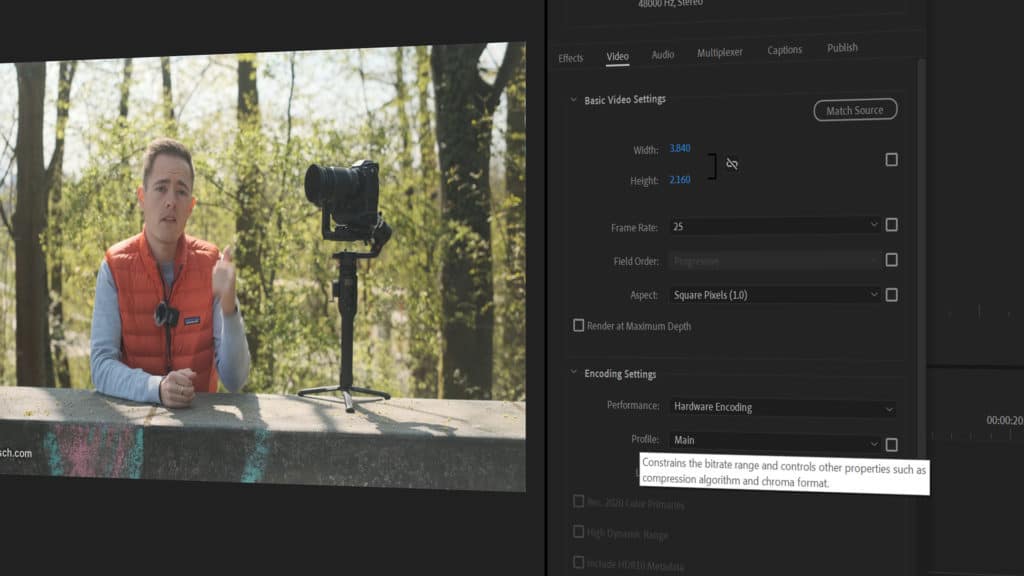1024x576 pixels.
Task: Toggle the checkbox beside Width and Height
Action: click(891, 159)
